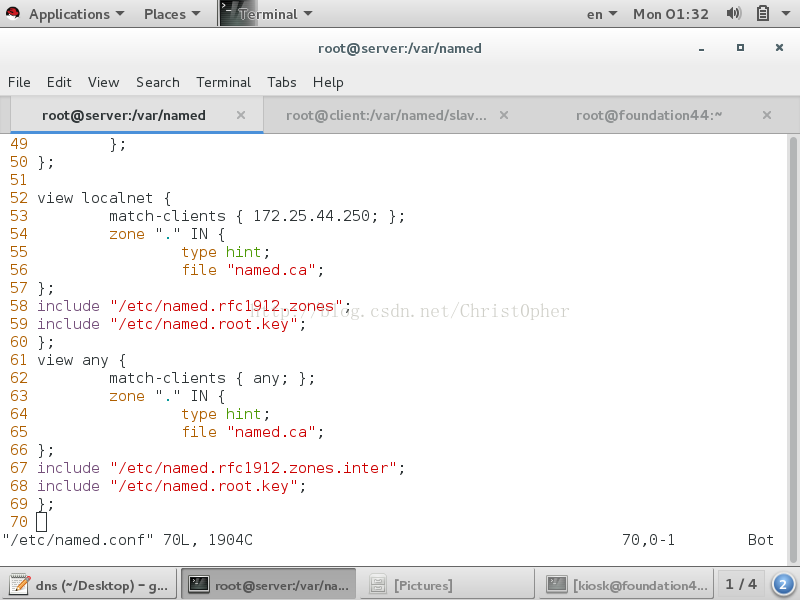Screen dimensions: 800x600
Task: Switch to root@client:/var/named/slav... tab
Action: click(386, 116)
